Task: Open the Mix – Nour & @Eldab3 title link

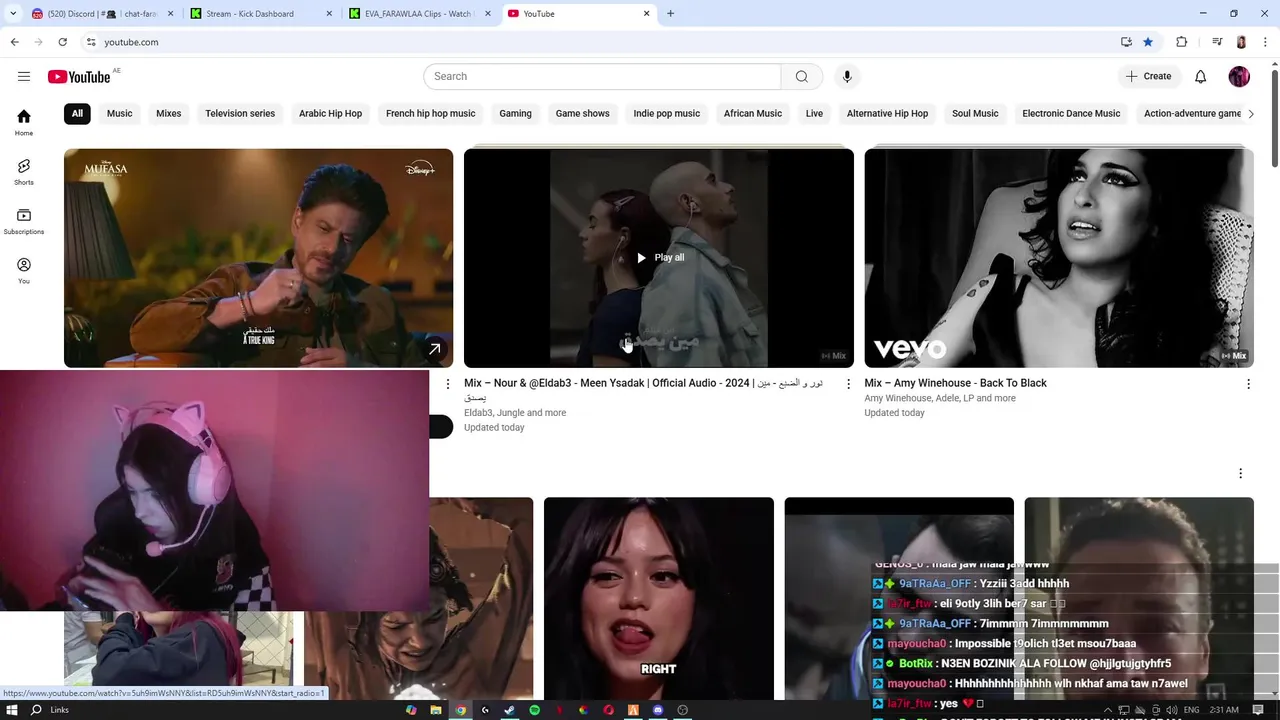Action: coord(643,389)
